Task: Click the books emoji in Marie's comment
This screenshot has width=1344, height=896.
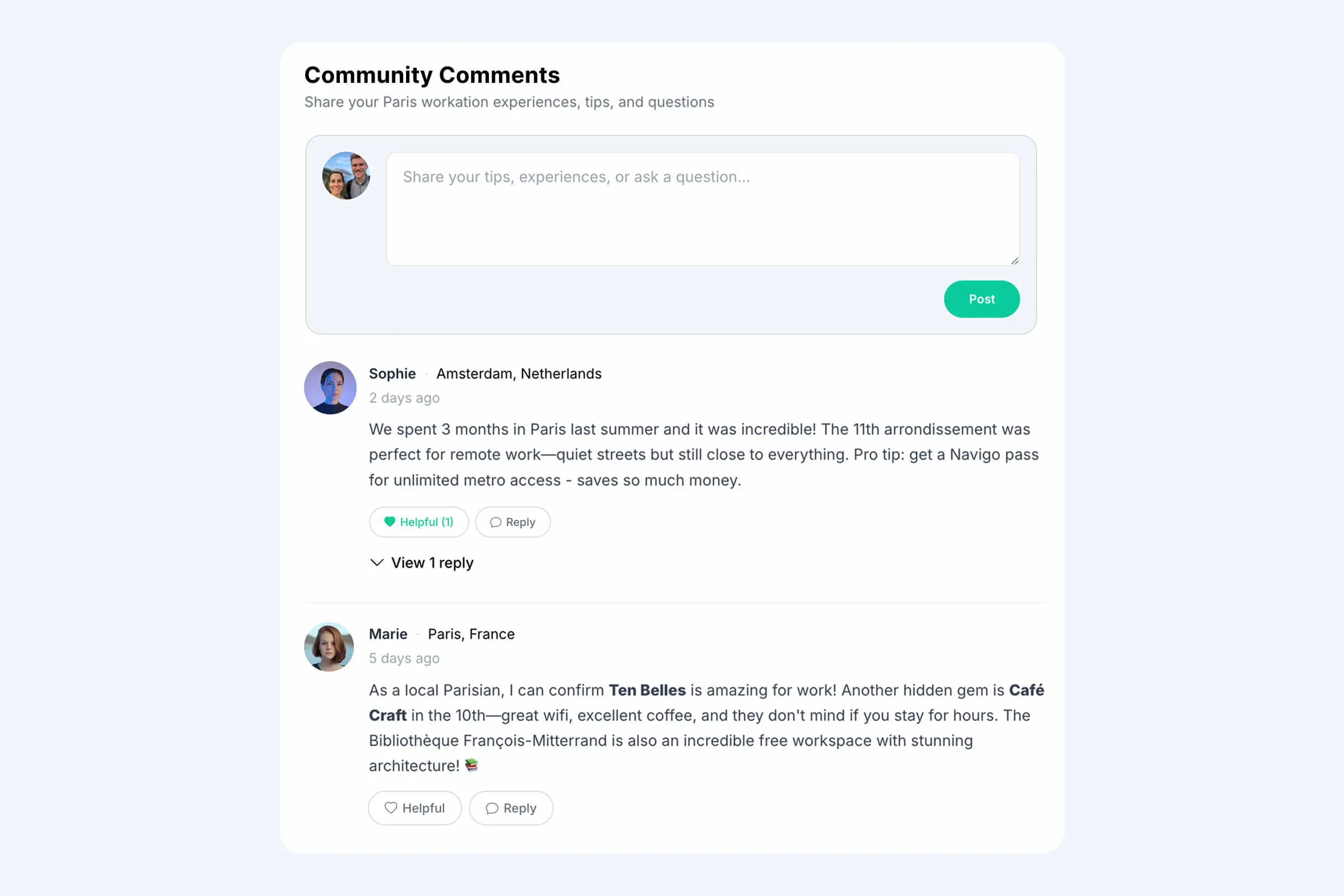Action: pyautogui.click(x=472, y=765)
